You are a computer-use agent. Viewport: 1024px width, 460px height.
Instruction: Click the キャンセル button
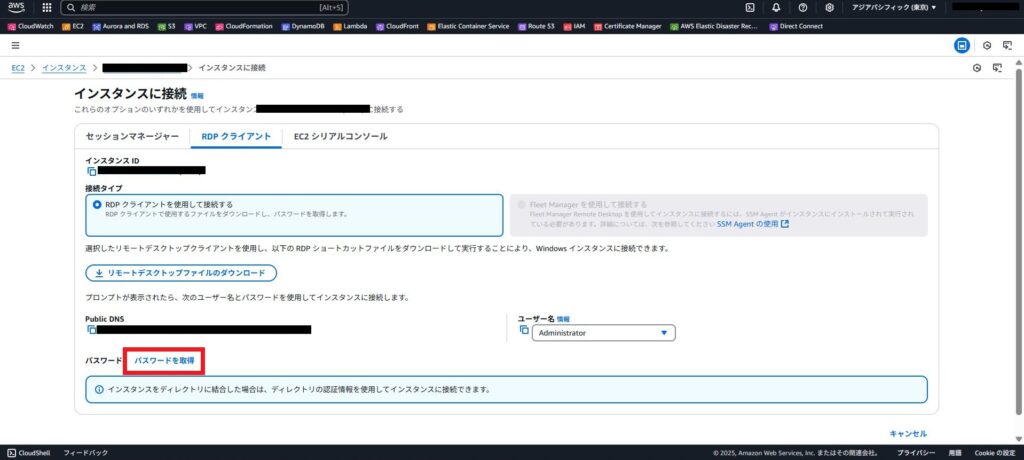click(x=908, y=433)
